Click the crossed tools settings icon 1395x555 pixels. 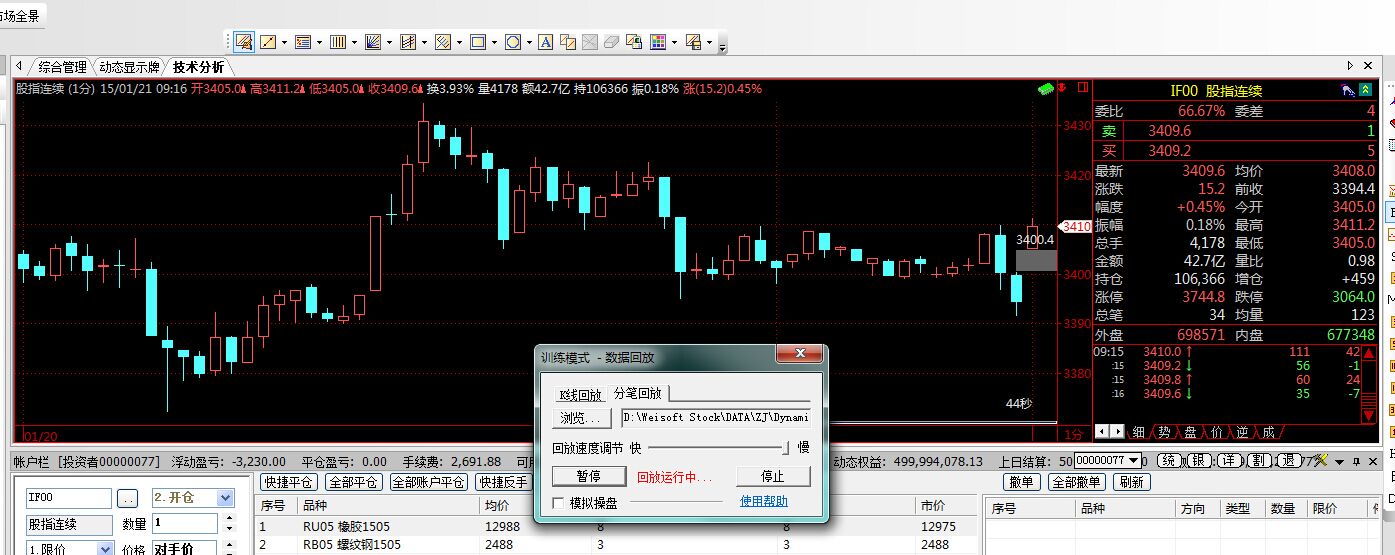1322,460
